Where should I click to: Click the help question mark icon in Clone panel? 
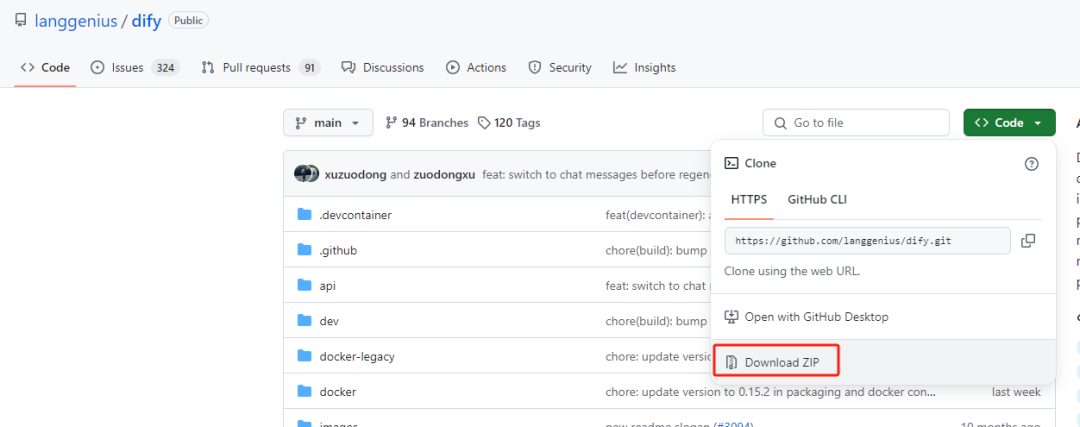tap(1031, 164)
